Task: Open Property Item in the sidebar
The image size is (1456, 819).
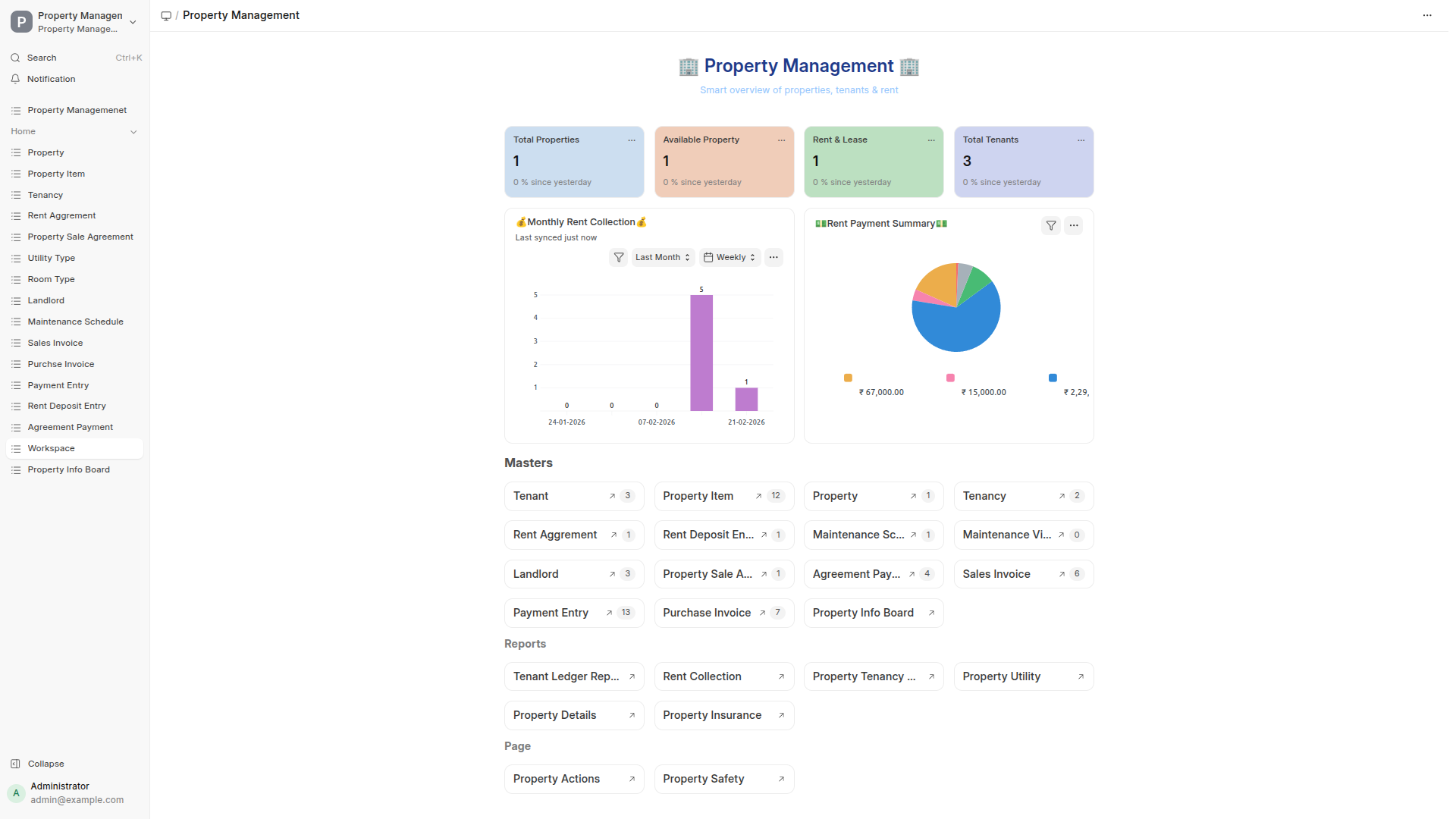Action: tap(74, 174)
